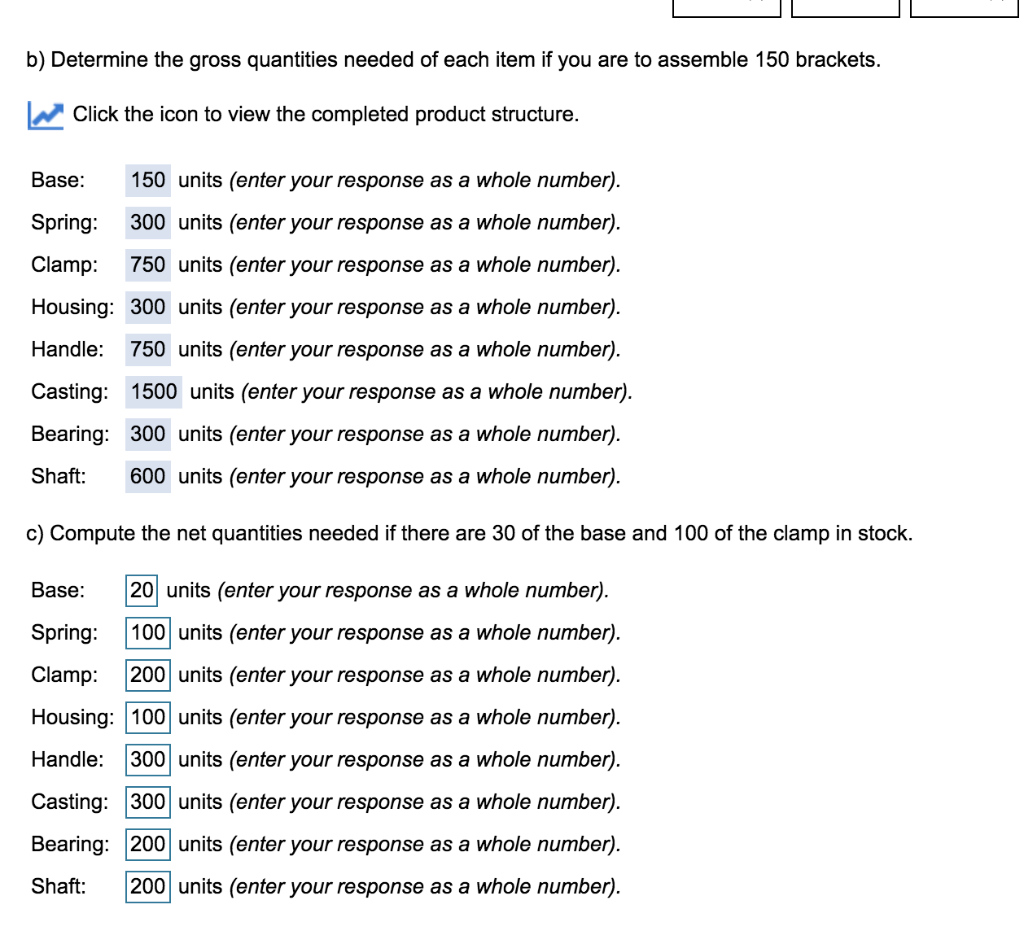Click the gross Clamp quantity field showing 750
Viewport: 1024px width, 944px height.
click(148, 265)
